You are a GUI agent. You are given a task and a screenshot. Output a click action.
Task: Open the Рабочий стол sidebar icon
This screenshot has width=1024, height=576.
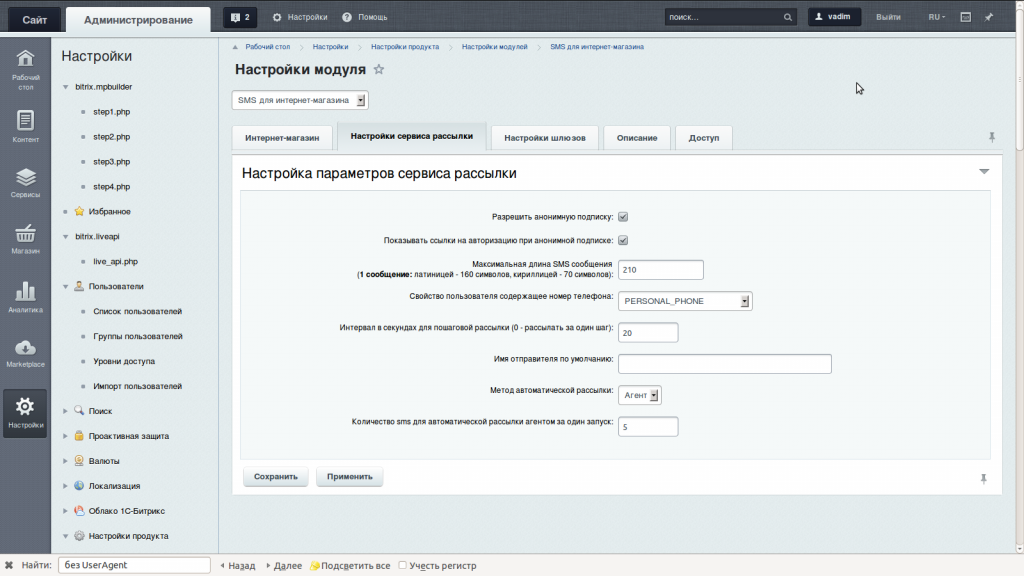pyautogui.click(x=25, y=69)
